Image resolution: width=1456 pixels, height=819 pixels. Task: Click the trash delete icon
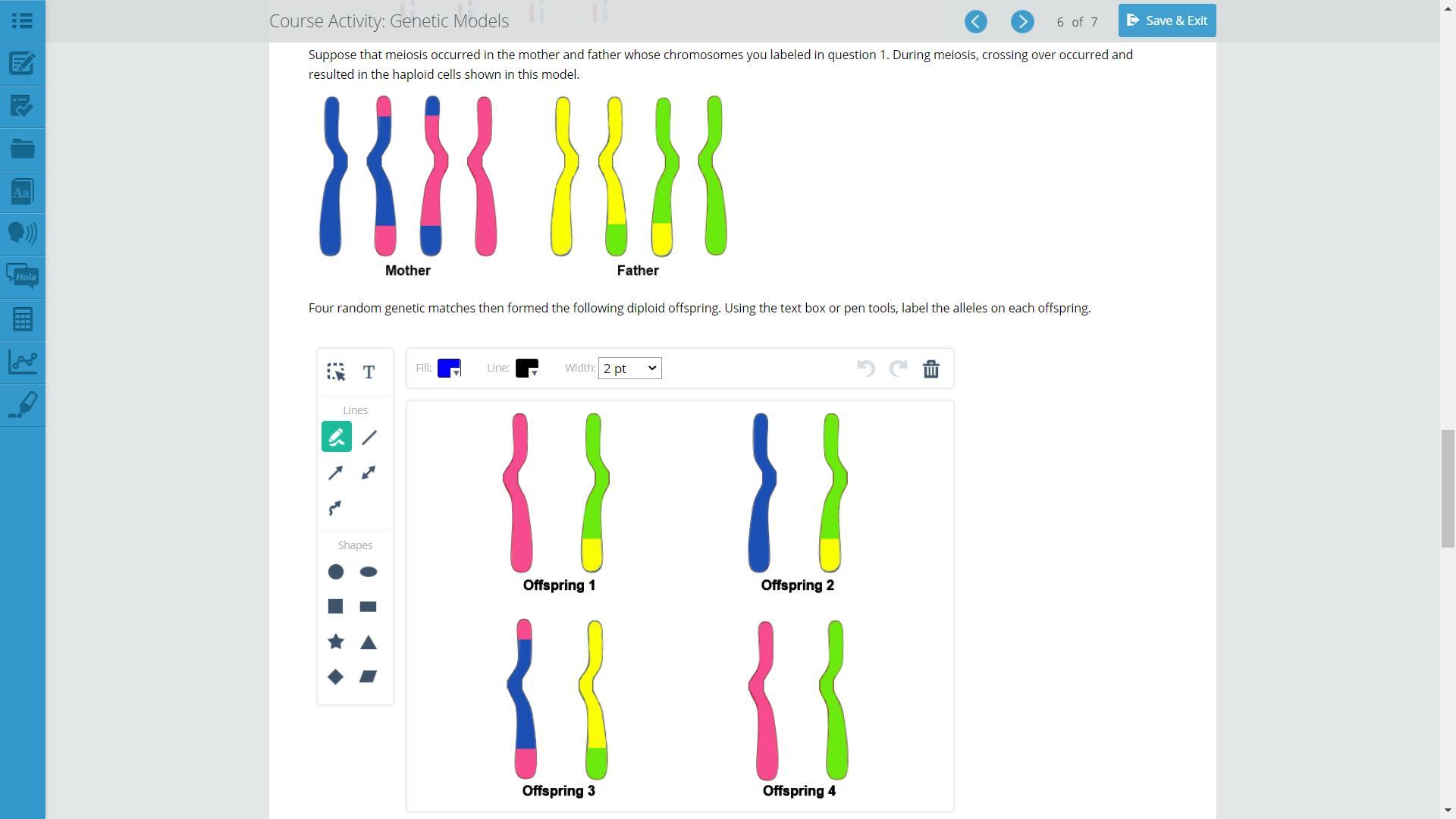tap(930, 369)
